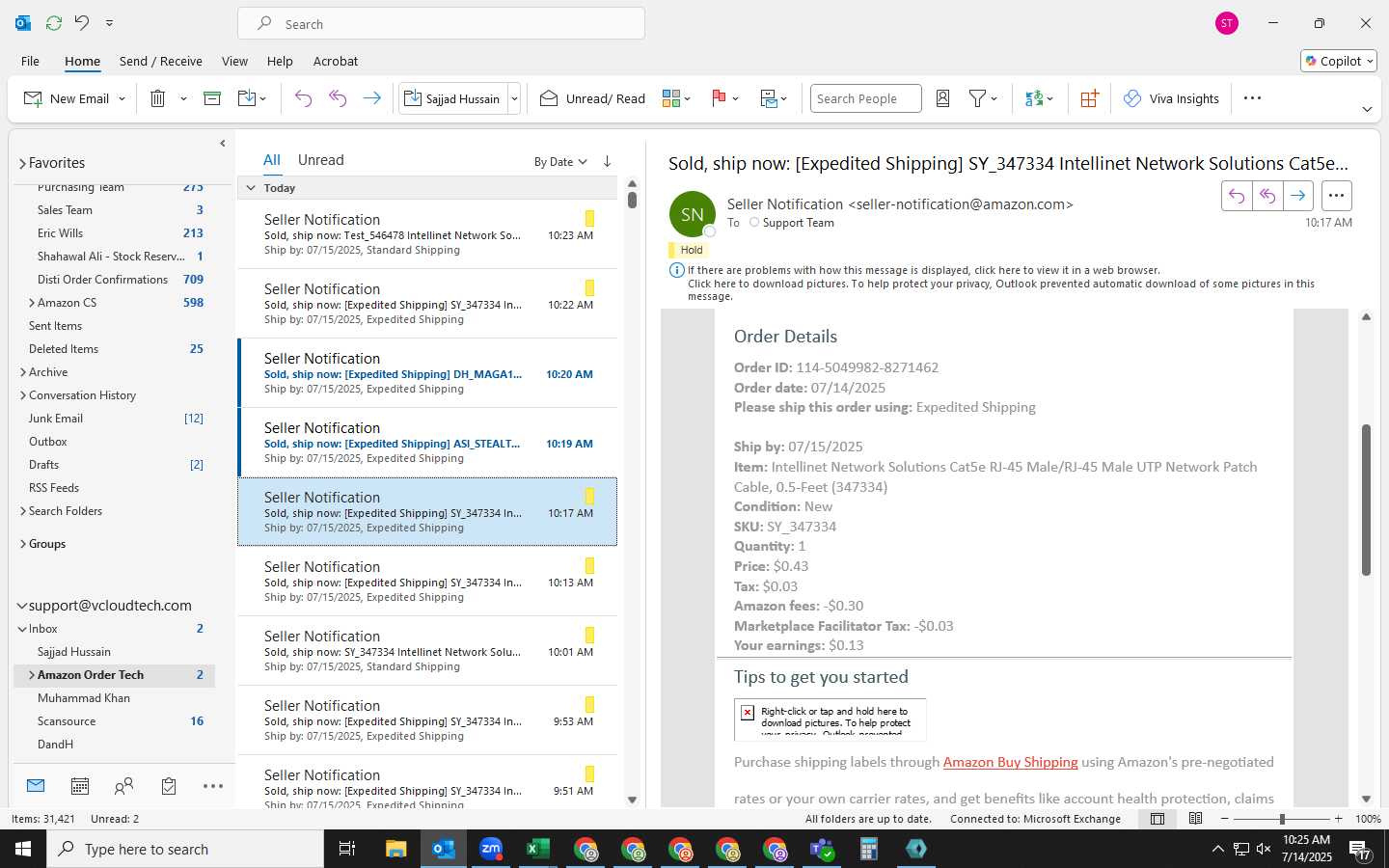The width and height of the screenshot is (1389, 868).
Task: Open the All Apps grid icon
Action: pyautogui.click(x=1089, y=98)
